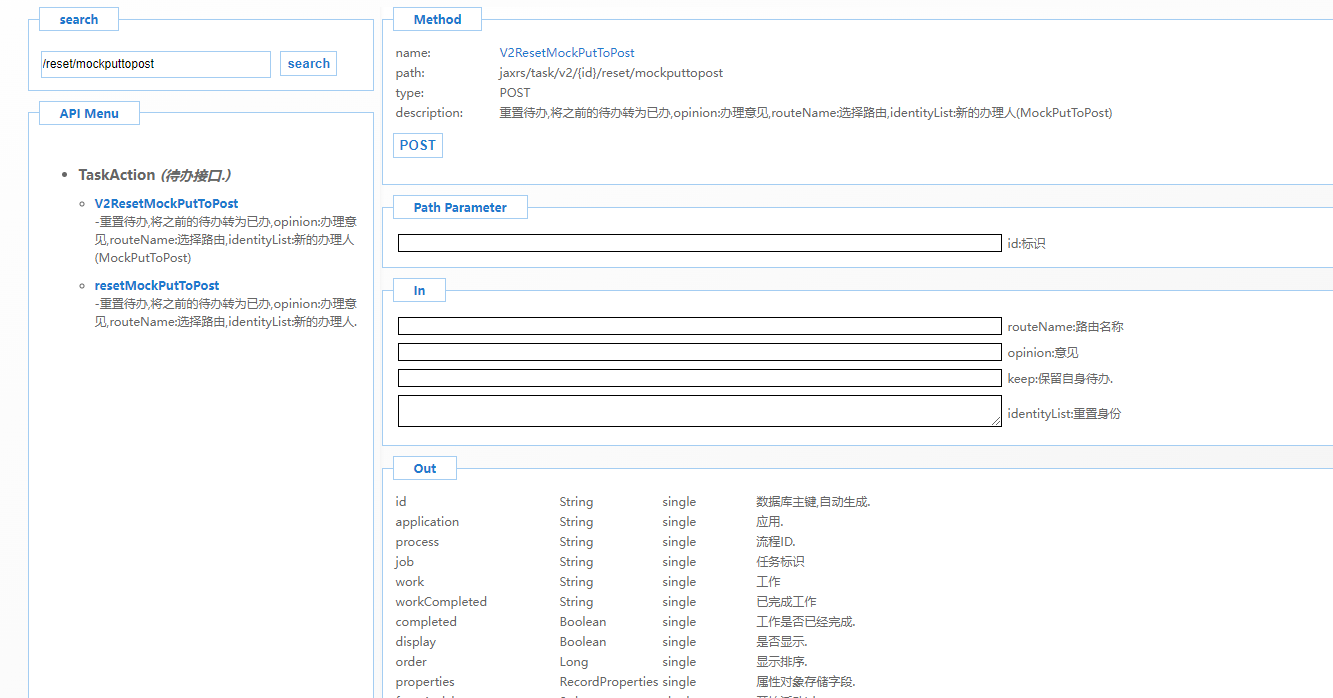Select the opinion input field

click(x=699, y=352)
